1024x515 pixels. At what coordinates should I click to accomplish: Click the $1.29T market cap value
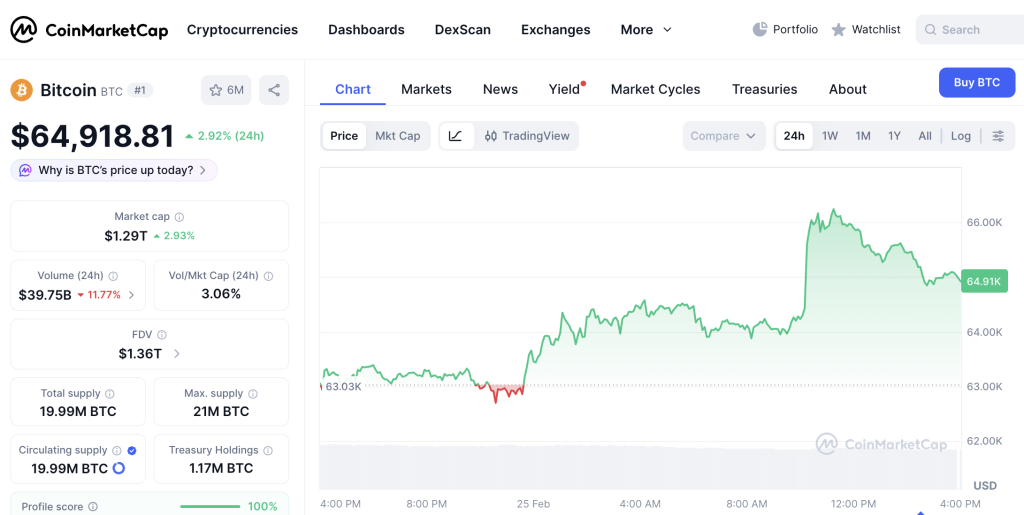[126, 236]
